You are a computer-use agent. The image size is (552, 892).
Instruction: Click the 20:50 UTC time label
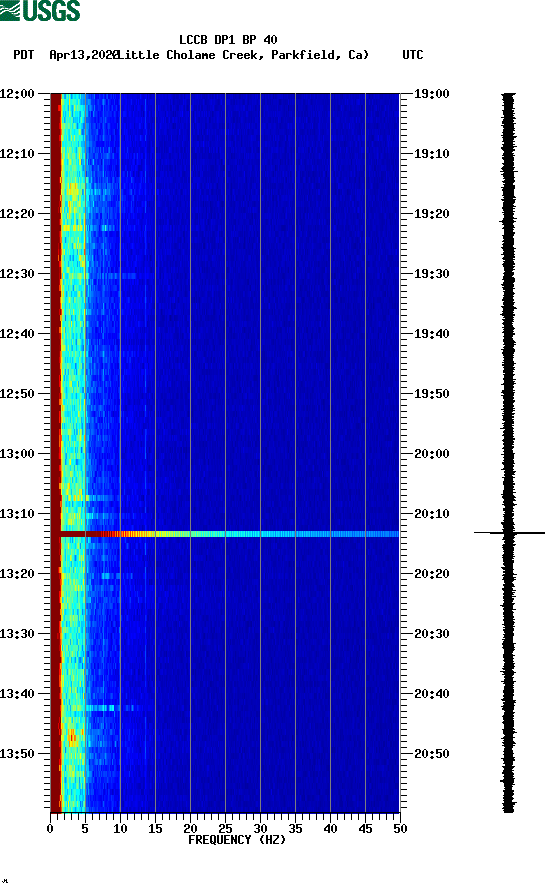431,754
